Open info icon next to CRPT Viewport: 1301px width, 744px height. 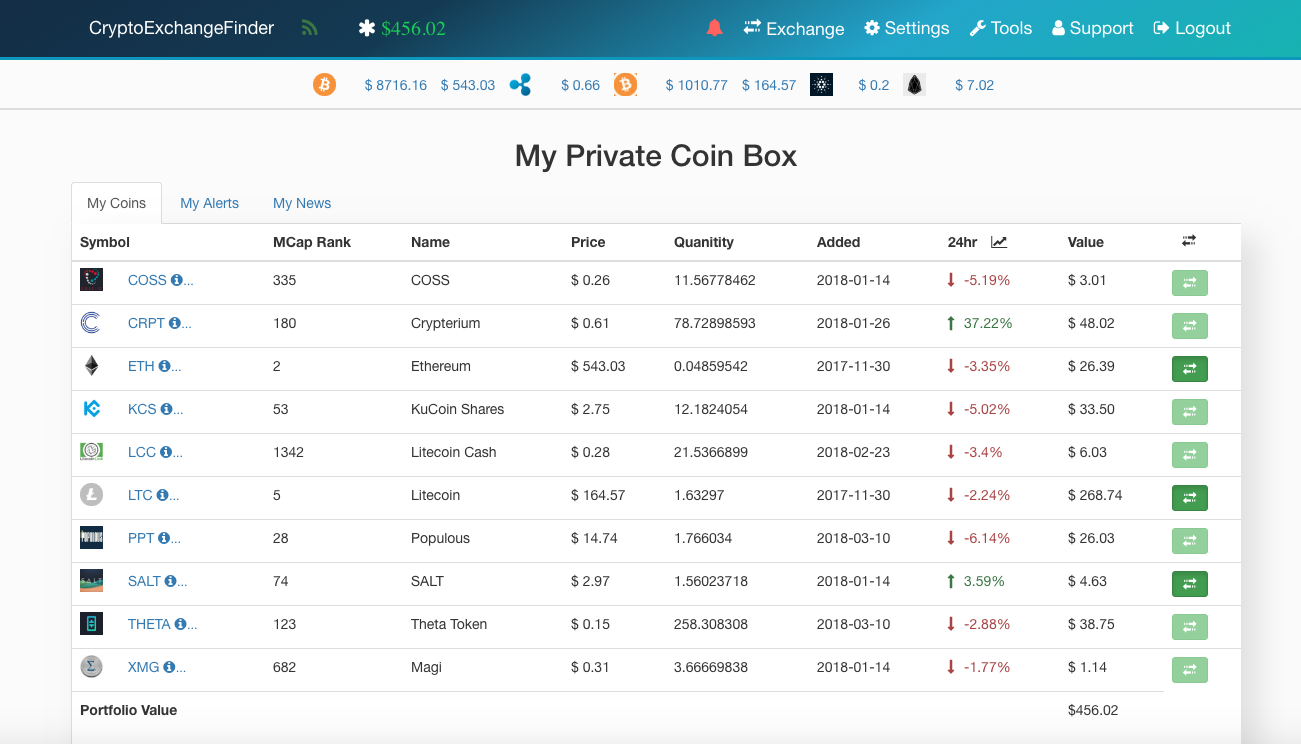tap(174, 323)
